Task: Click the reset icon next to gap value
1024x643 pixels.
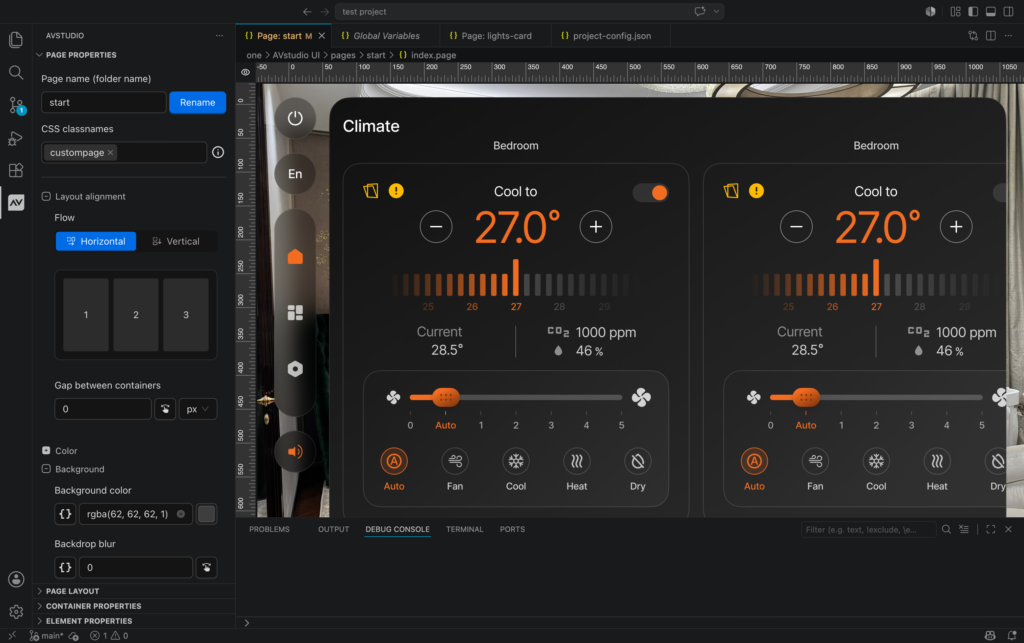Action: 165,409
